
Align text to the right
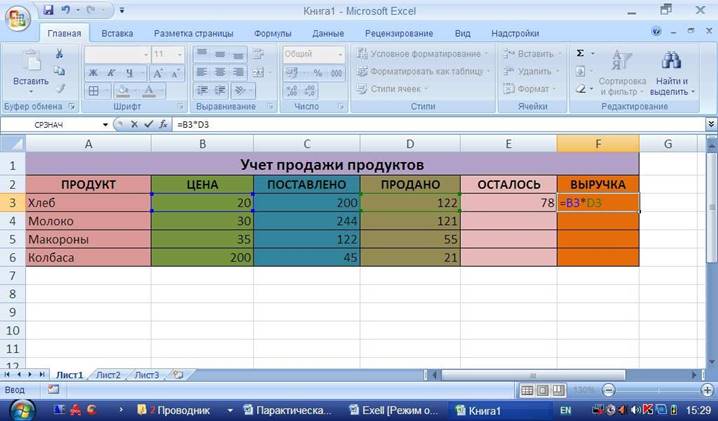(238, 72)
